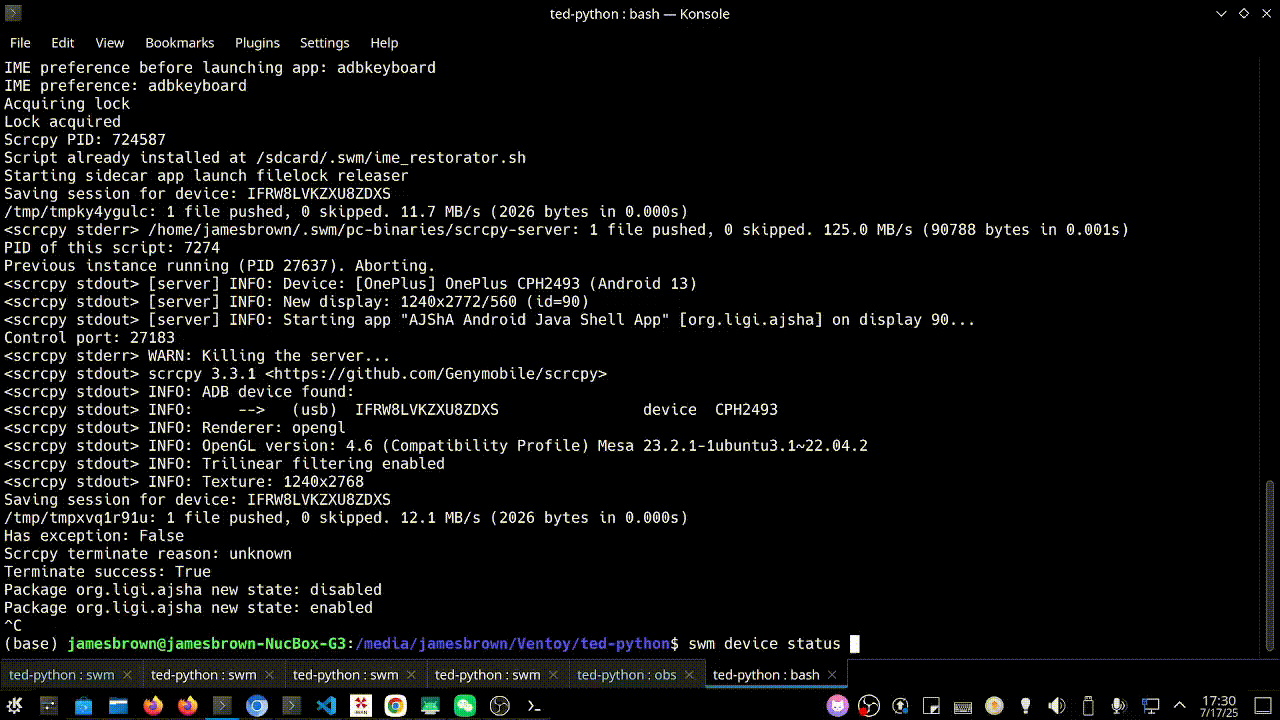
Task: Open OBS Studio from the system tray
Action: [867, 706]
